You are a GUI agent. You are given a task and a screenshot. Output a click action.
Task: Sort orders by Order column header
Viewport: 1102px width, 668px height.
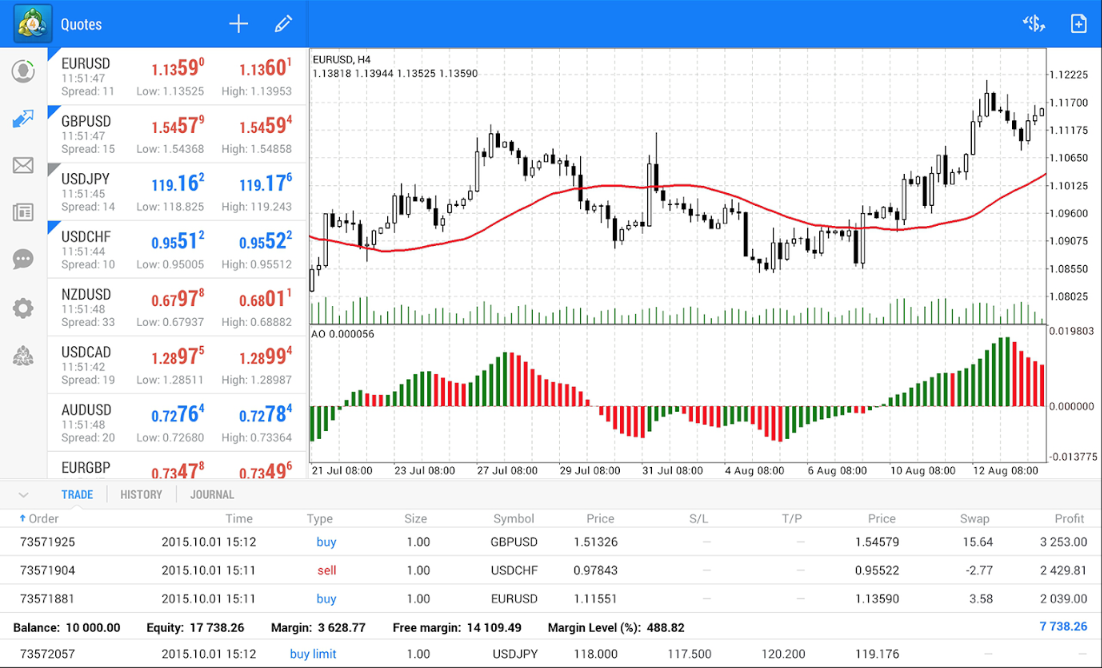tap(40, 519)
